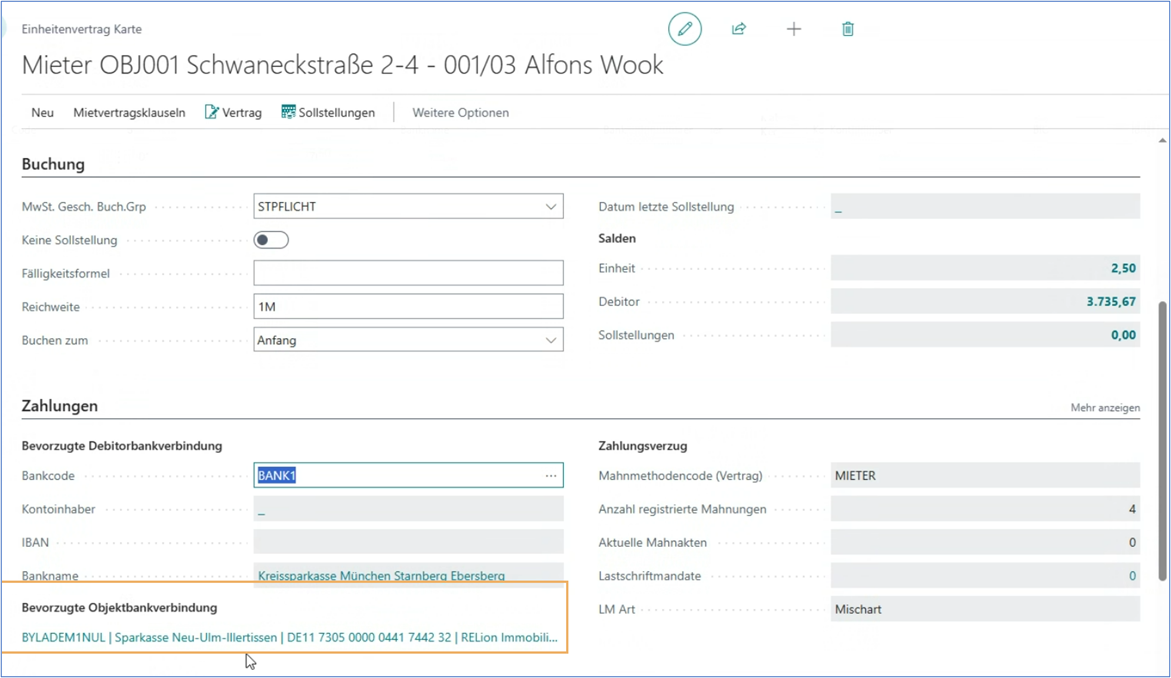Click the Fälligkeitsformel input field
The width and height of the screenshot is (1171, 678).
pos(408,273)
